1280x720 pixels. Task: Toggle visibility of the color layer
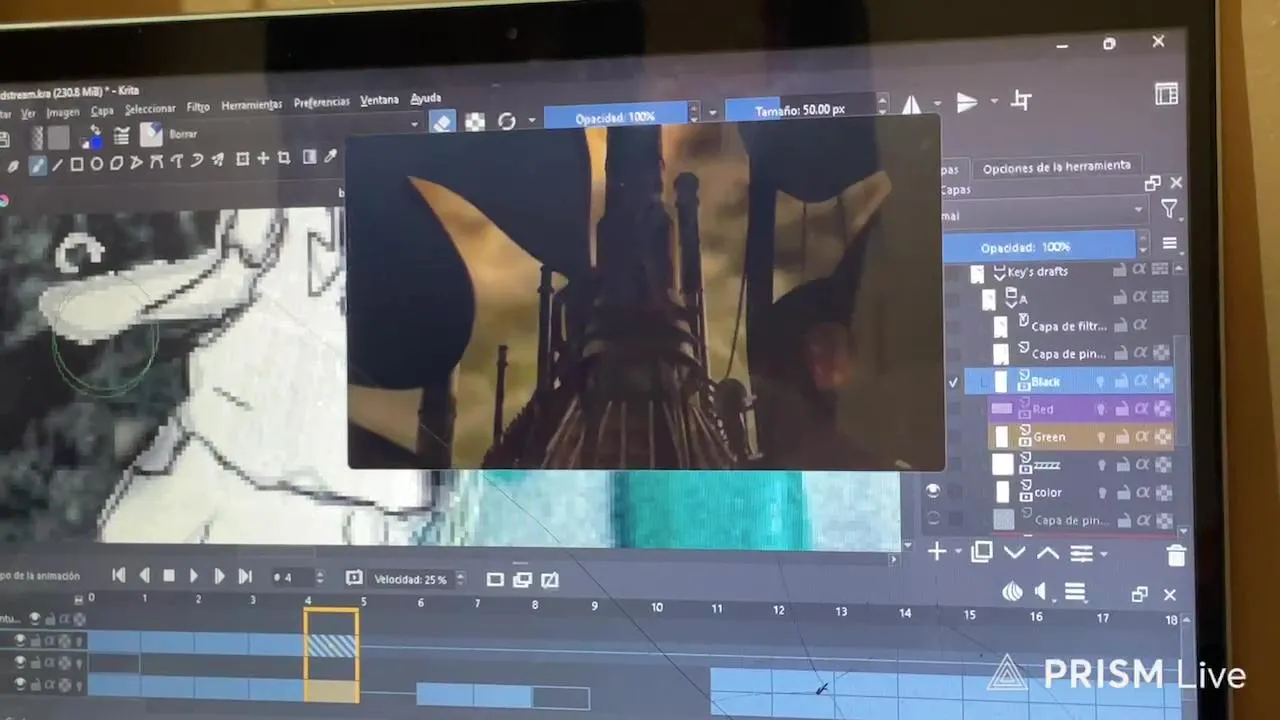(x=932, y=491)
